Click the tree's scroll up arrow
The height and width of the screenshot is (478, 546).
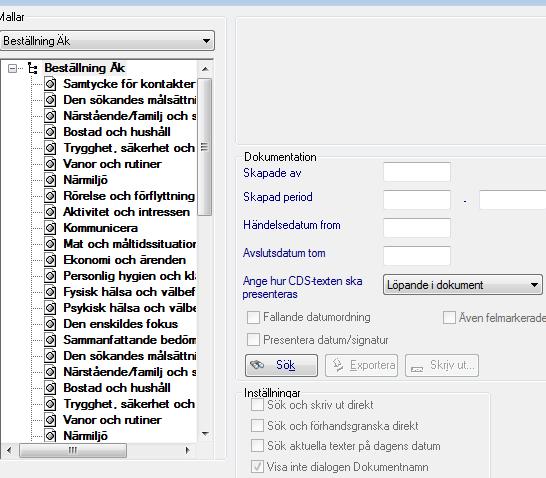pyautogui.click(x=205, y=69)
